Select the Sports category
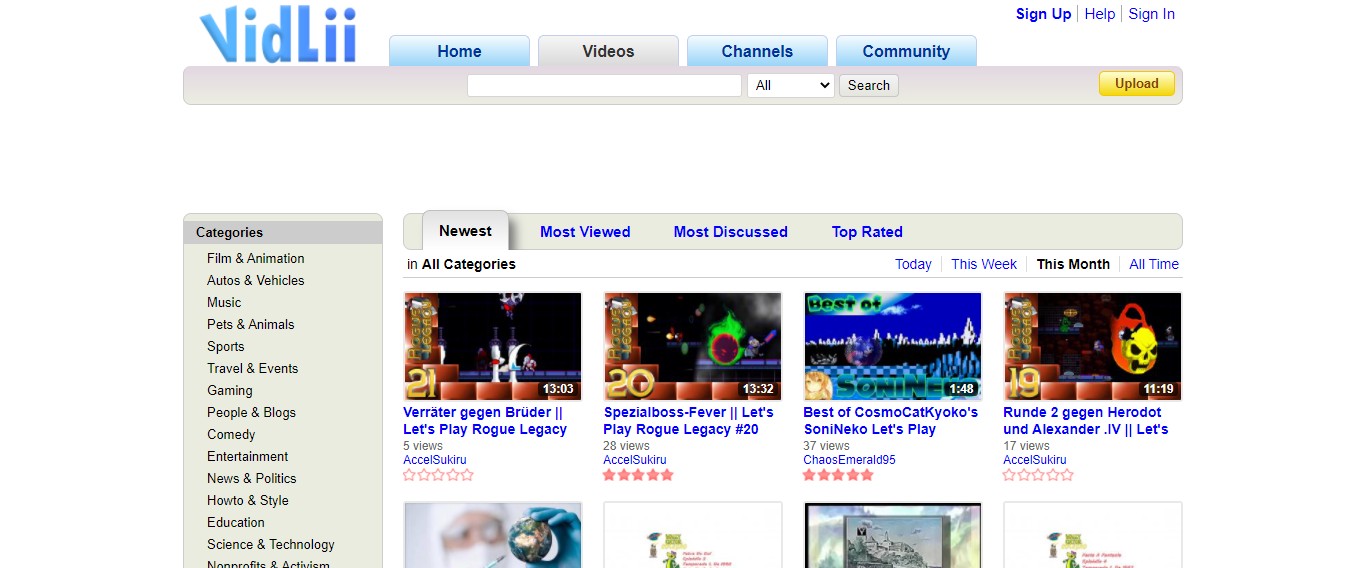Viewport: 1366px width, 568px height. click(226, 346)
